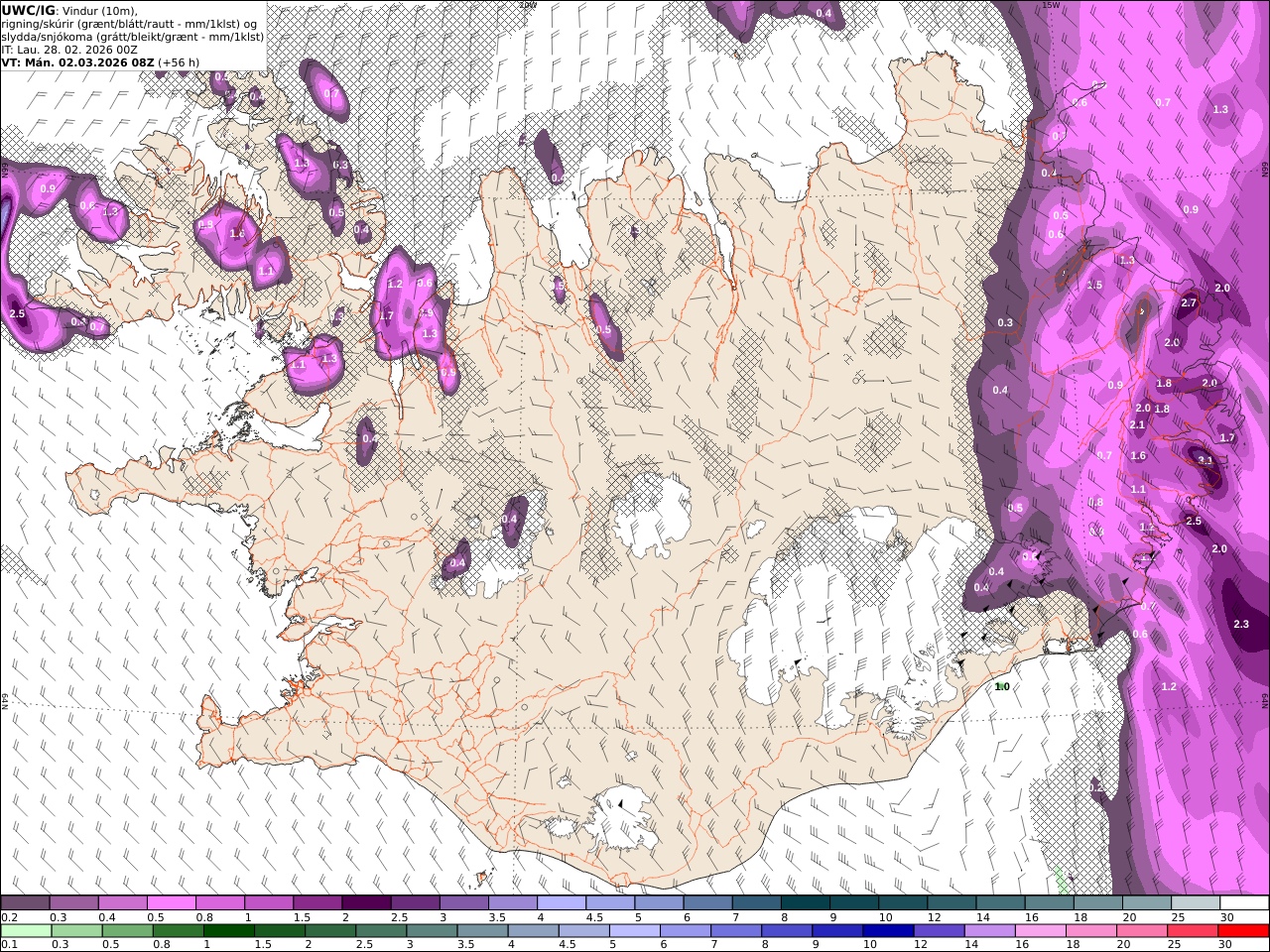Click the dark mauve 0.2–0.3 swatch in upper legend

26,903
